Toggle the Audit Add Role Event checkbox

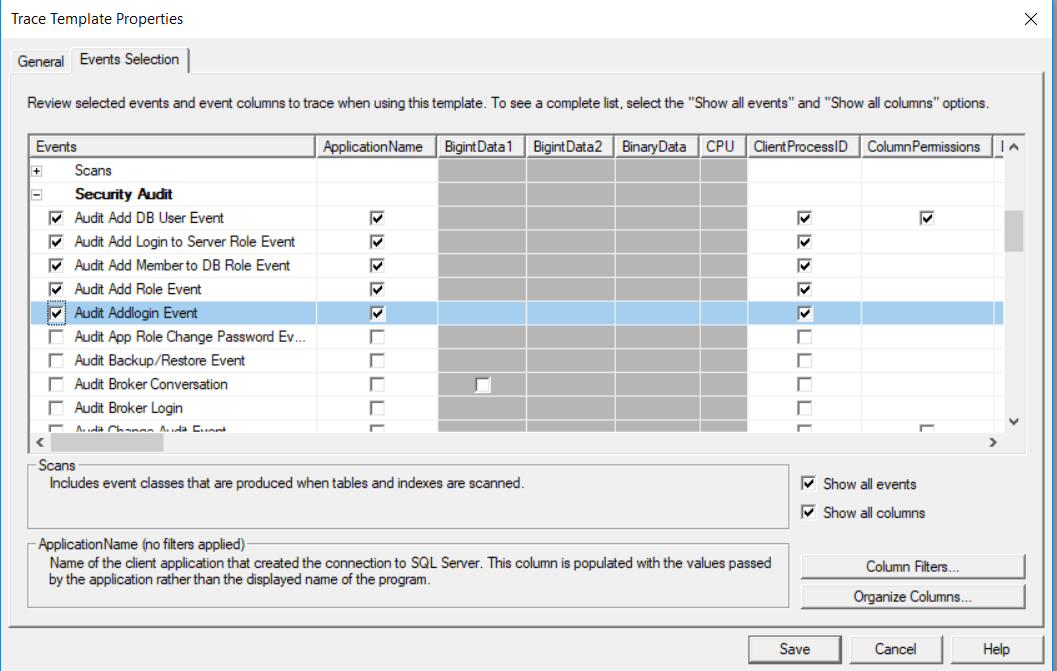click(57, 289)
